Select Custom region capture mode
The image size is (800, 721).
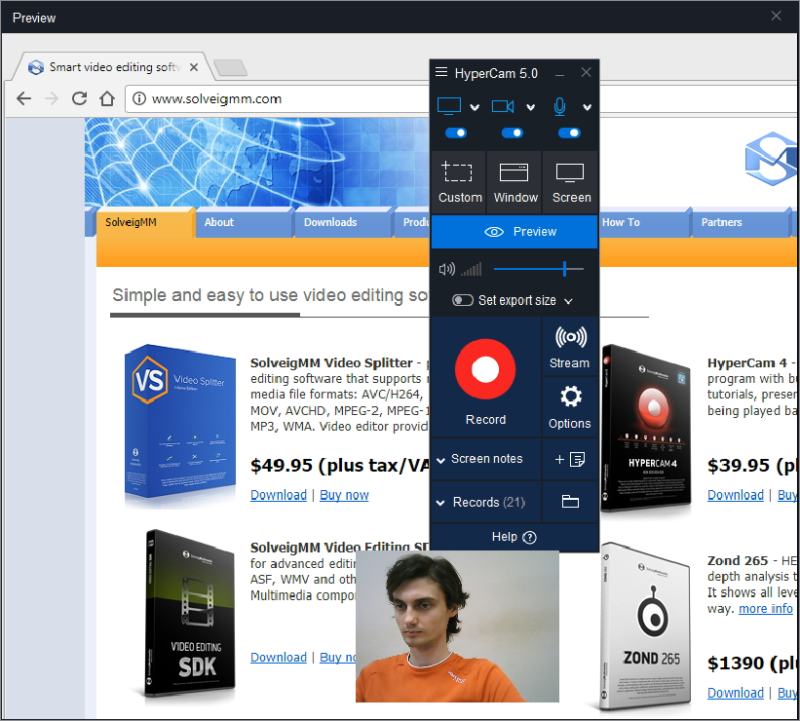459,182
